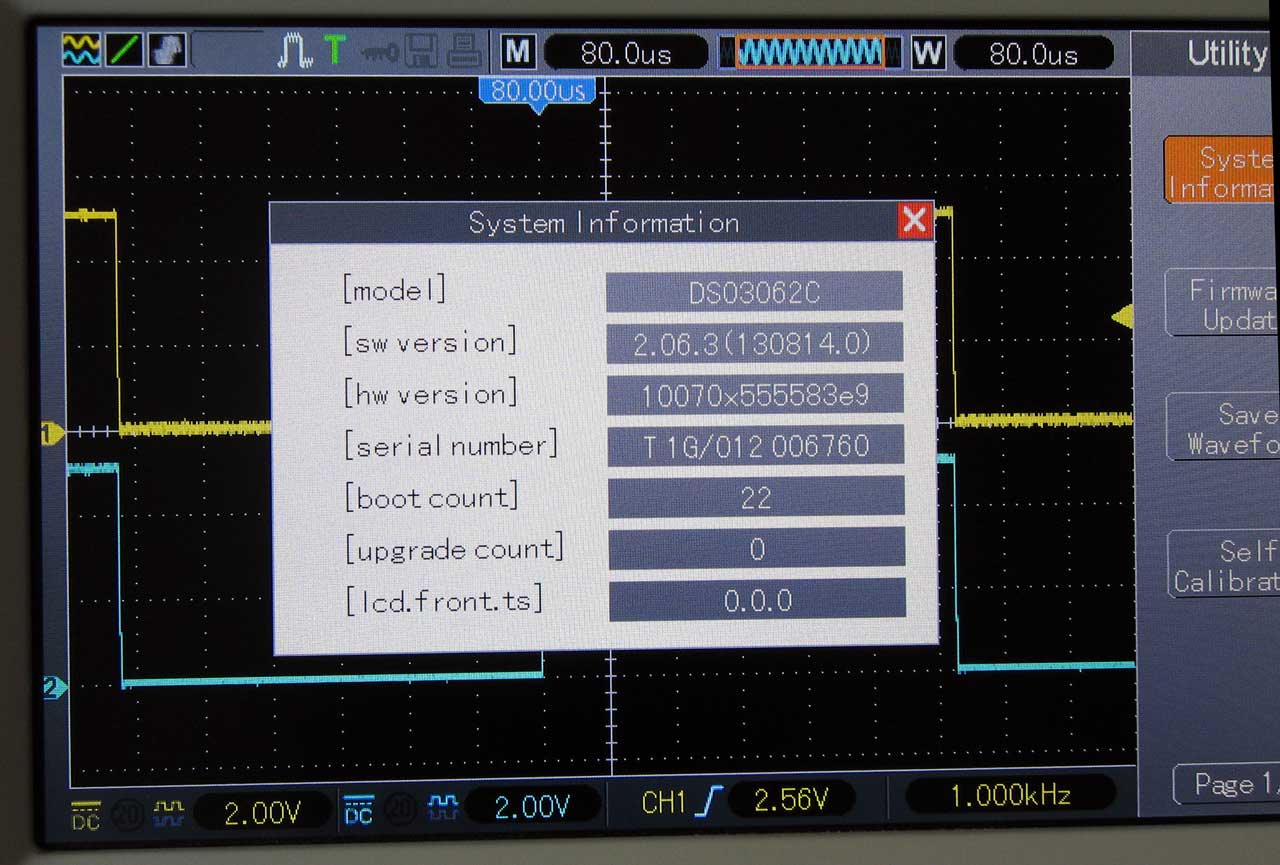This screenshot has height=865, width=1280.
Task: Click the green T trigger status icon
Action: pyautogui.click(x=336, y=50)
